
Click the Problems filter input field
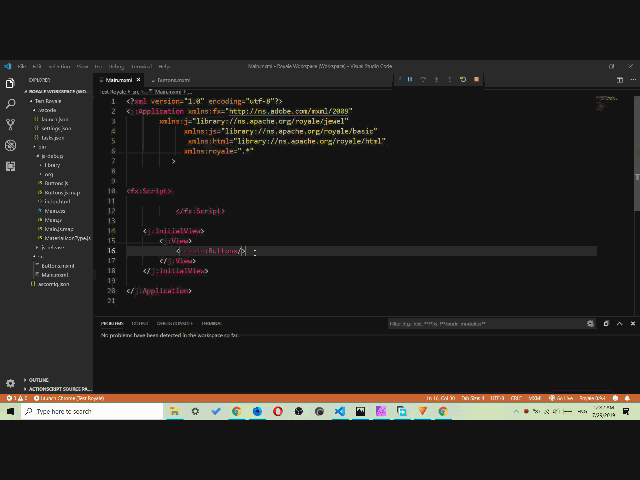[486, 324]
